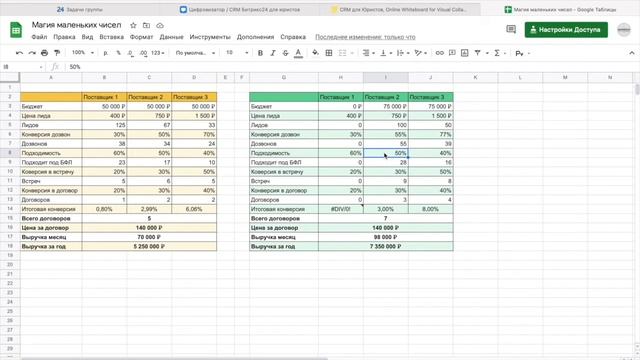Open the Файл menu
This screenshot has width=640, height=360.
point(39,37)
